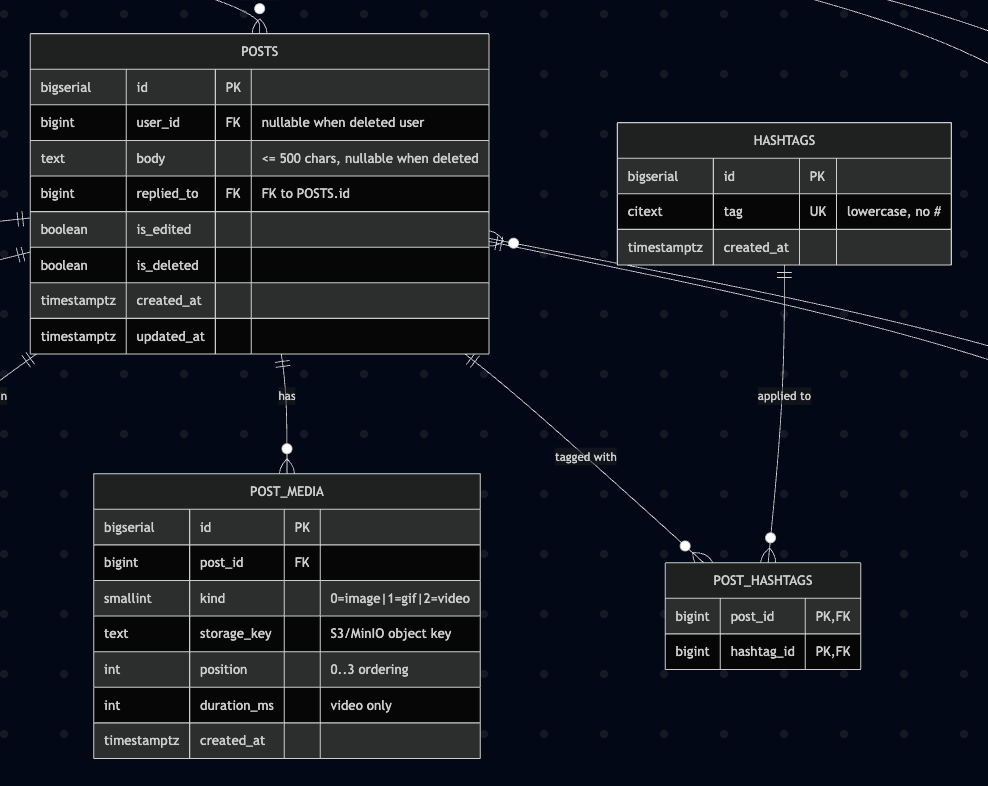
Task: Select the HASHTAGS table title
Action: 784,140
